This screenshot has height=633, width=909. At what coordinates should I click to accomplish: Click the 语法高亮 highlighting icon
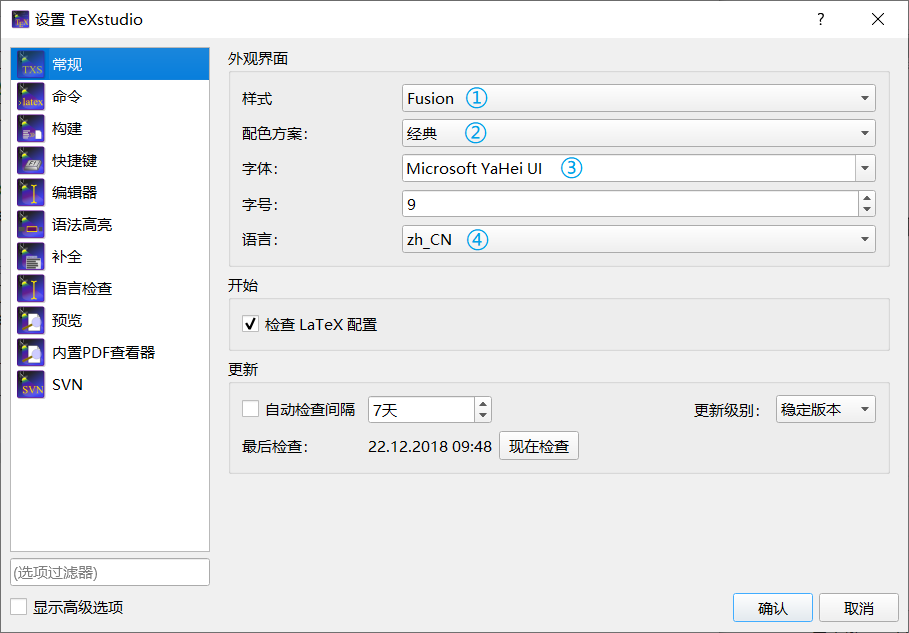pos(31,224)
